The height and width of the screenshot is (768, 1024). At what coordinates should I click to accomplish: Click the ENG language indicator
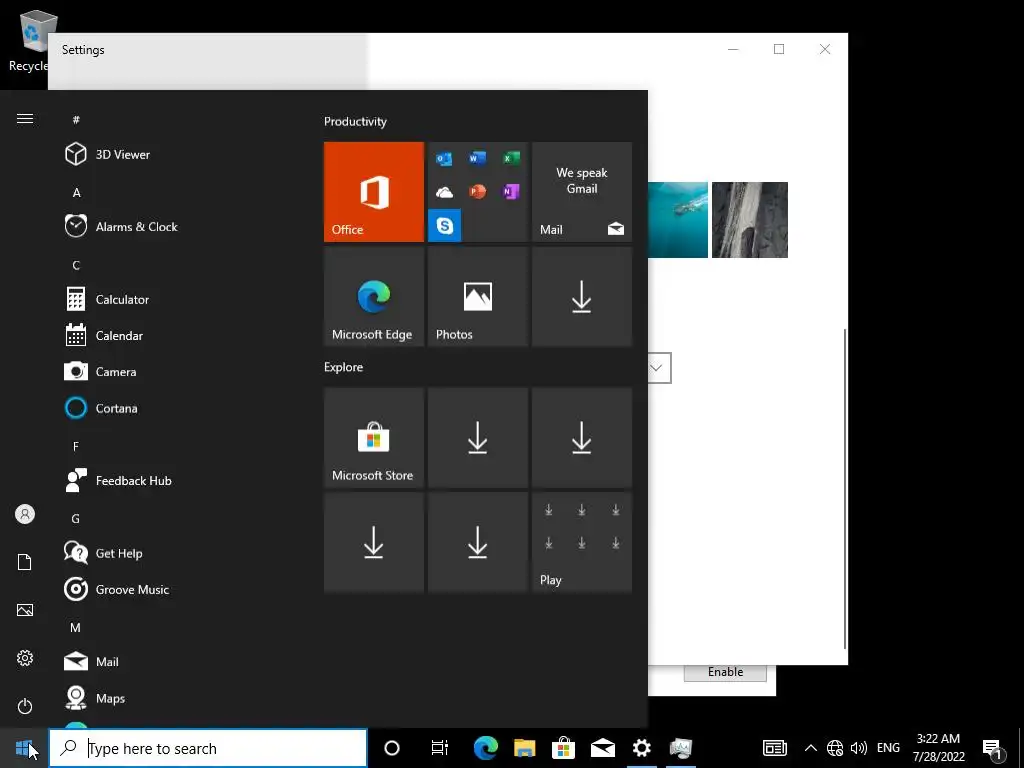coord(888,748)
